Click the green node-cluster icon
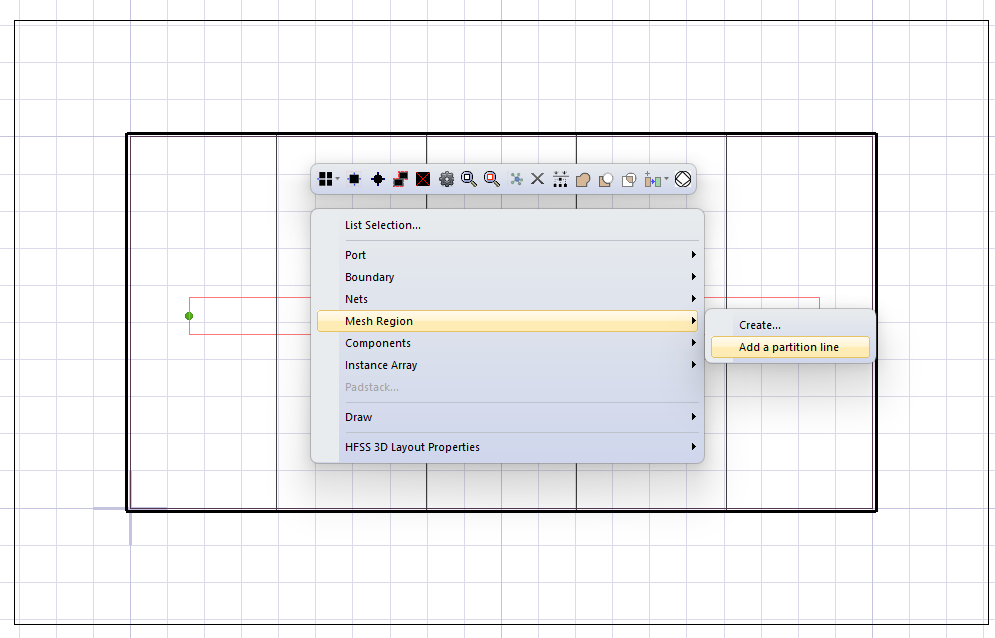The width and height of the screenshot is (995, 638). 515,178
